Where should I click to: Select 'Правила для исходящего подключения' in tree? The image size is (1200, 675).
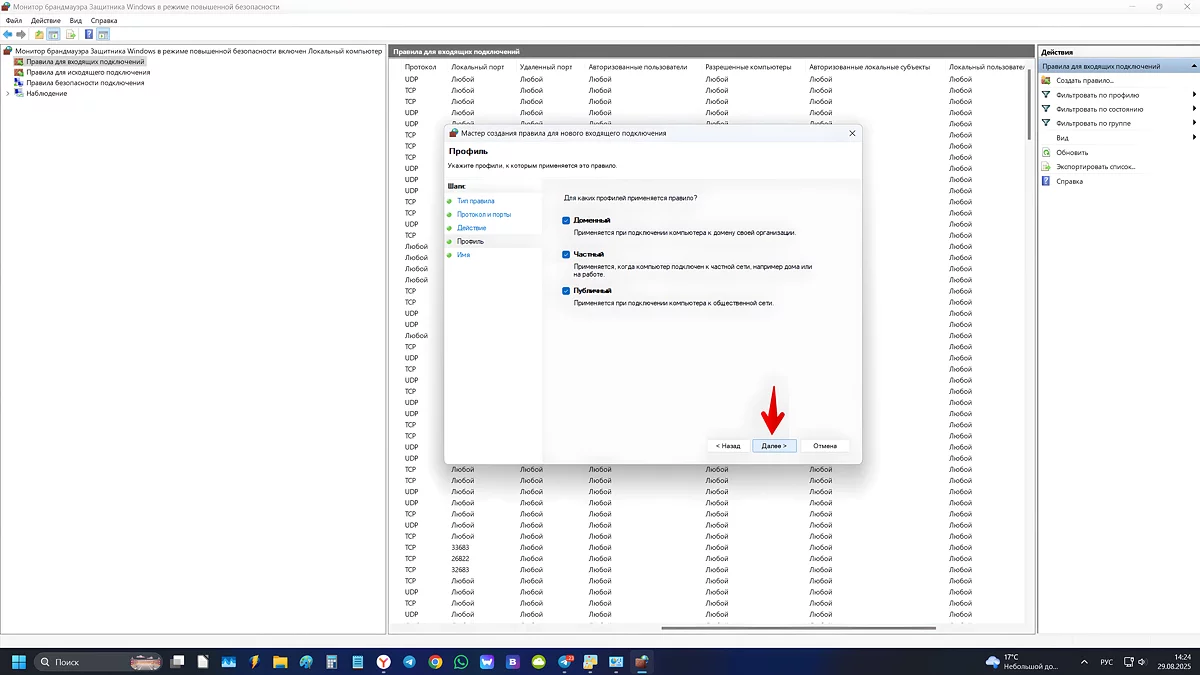coord(88,72)
